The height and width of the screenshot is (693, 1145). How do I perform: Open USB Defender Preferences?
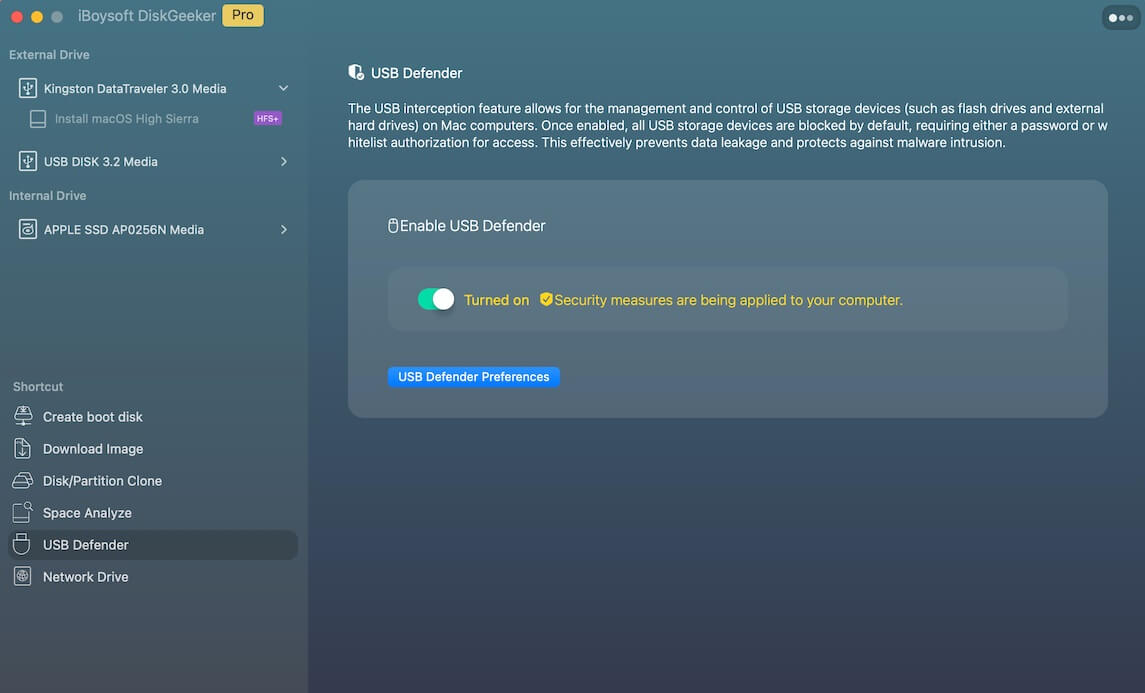pyautogui.click(x=474, y=377)
